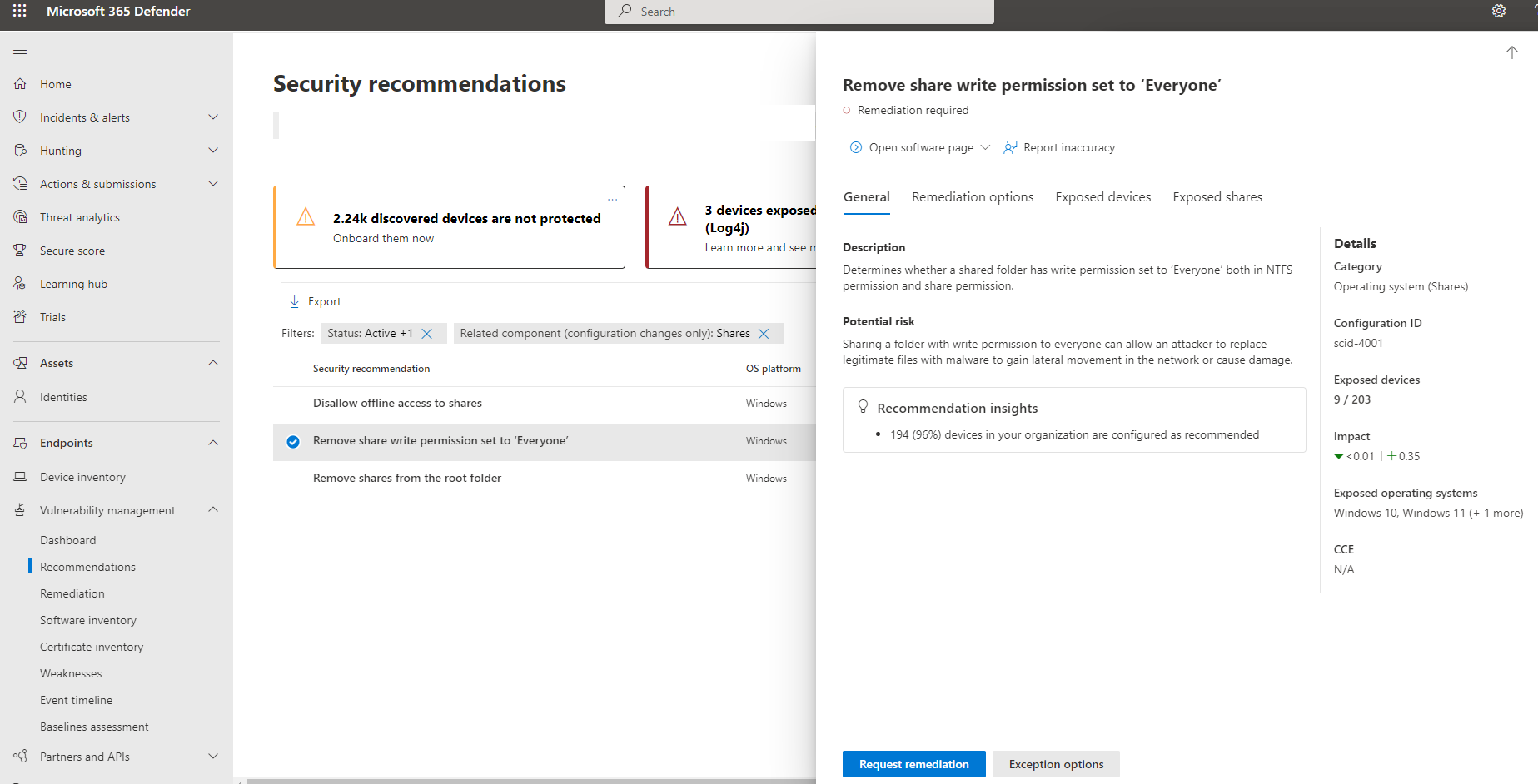Select 'Disallow offline access to shares' row

(x=545, y=404)
